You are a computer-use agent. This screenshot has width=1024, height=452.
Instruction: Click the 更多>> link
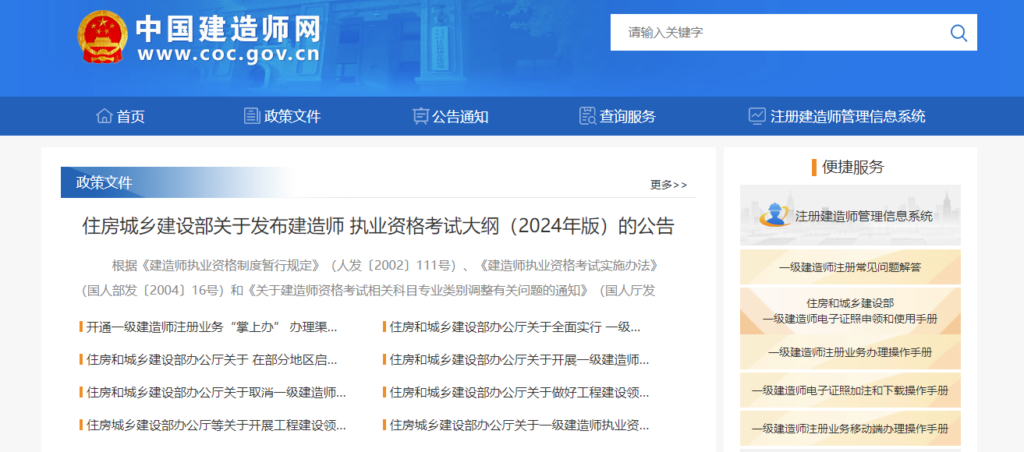(668, 185)
